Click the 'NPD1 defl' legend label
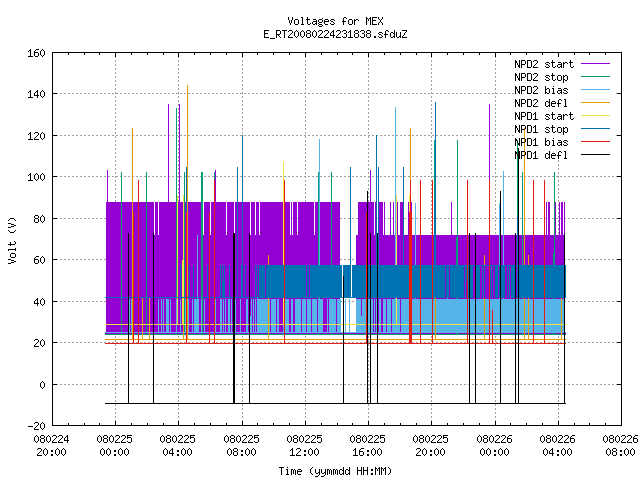640x480 pixels. click(x=541, y=155)
